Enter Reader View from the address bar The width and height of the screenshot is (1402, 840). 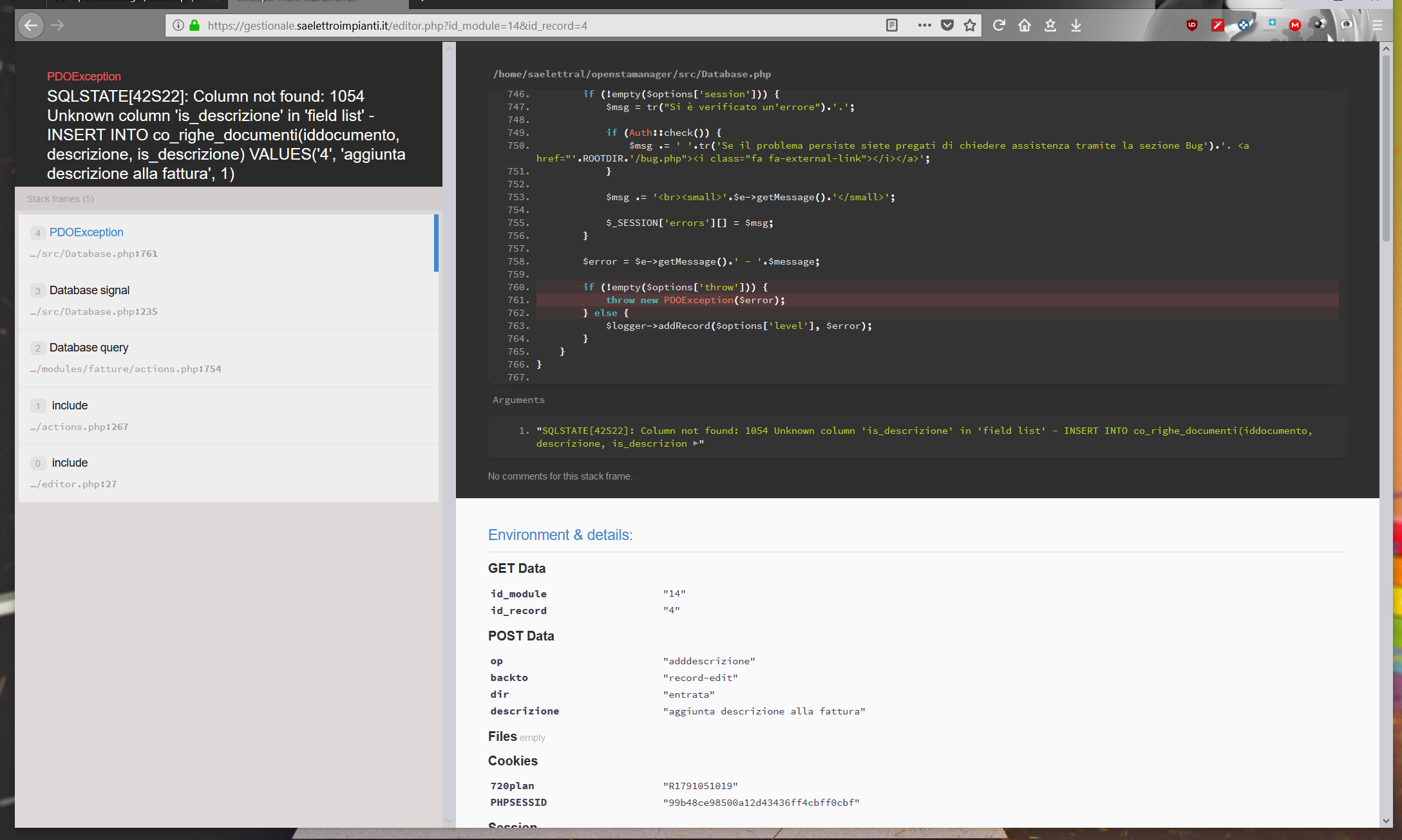pos(892,26)
